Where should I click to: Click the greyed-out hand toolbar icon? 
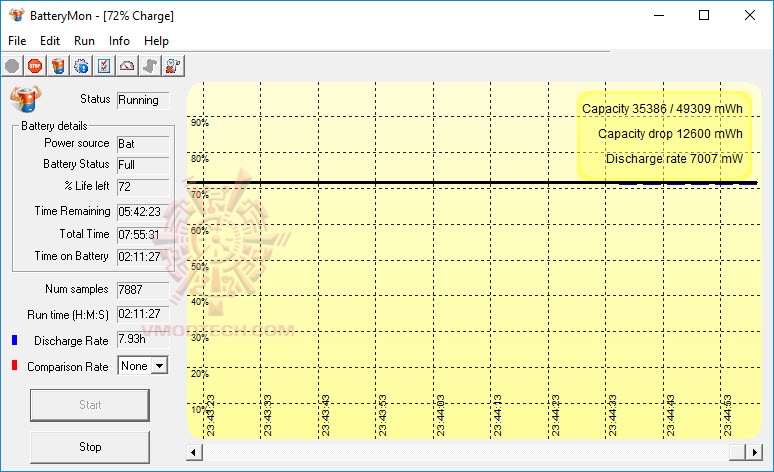pos(150,66)
